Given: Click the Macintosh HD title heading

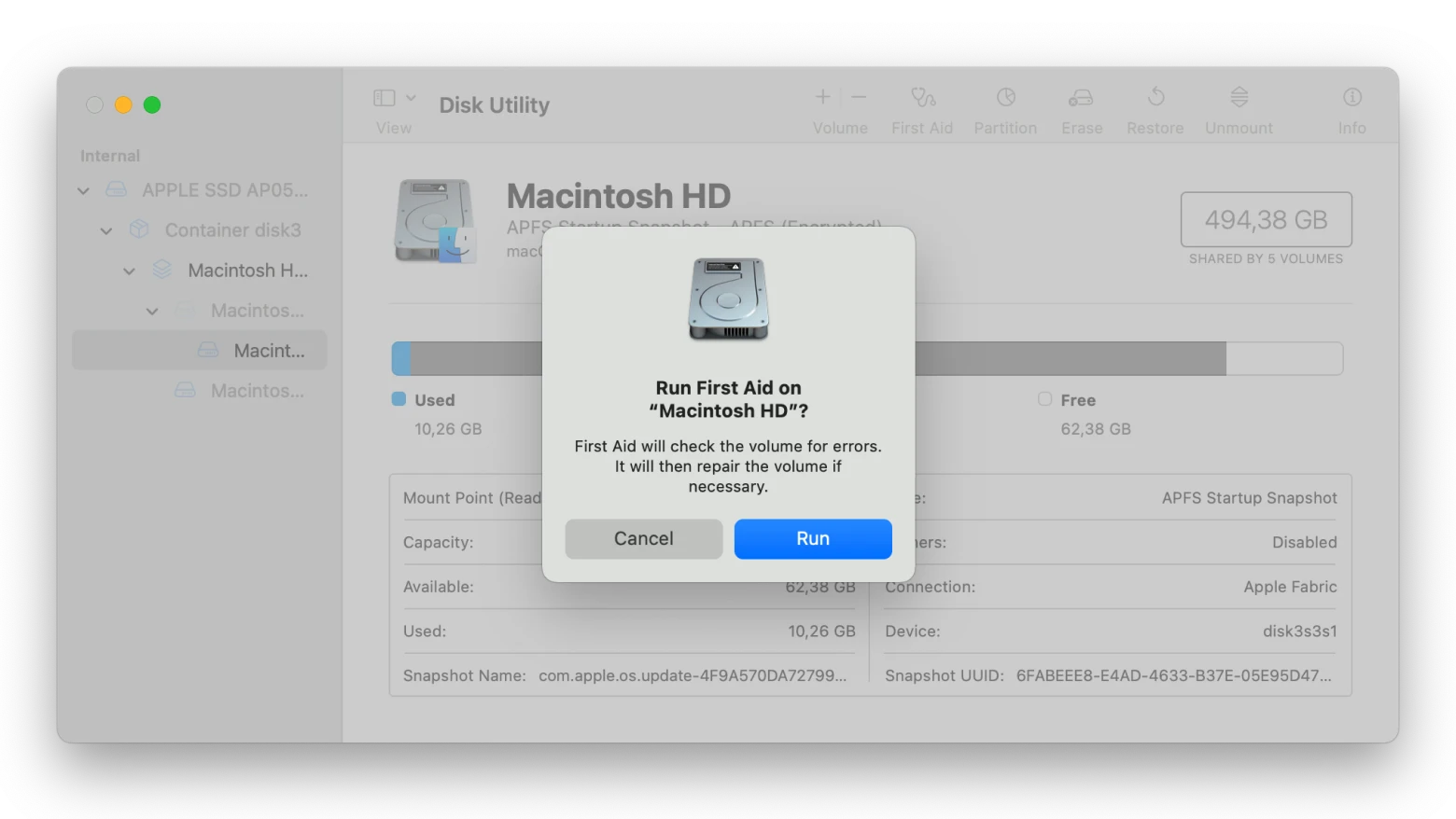Looking at the screenshot, I should click(618, 197).
